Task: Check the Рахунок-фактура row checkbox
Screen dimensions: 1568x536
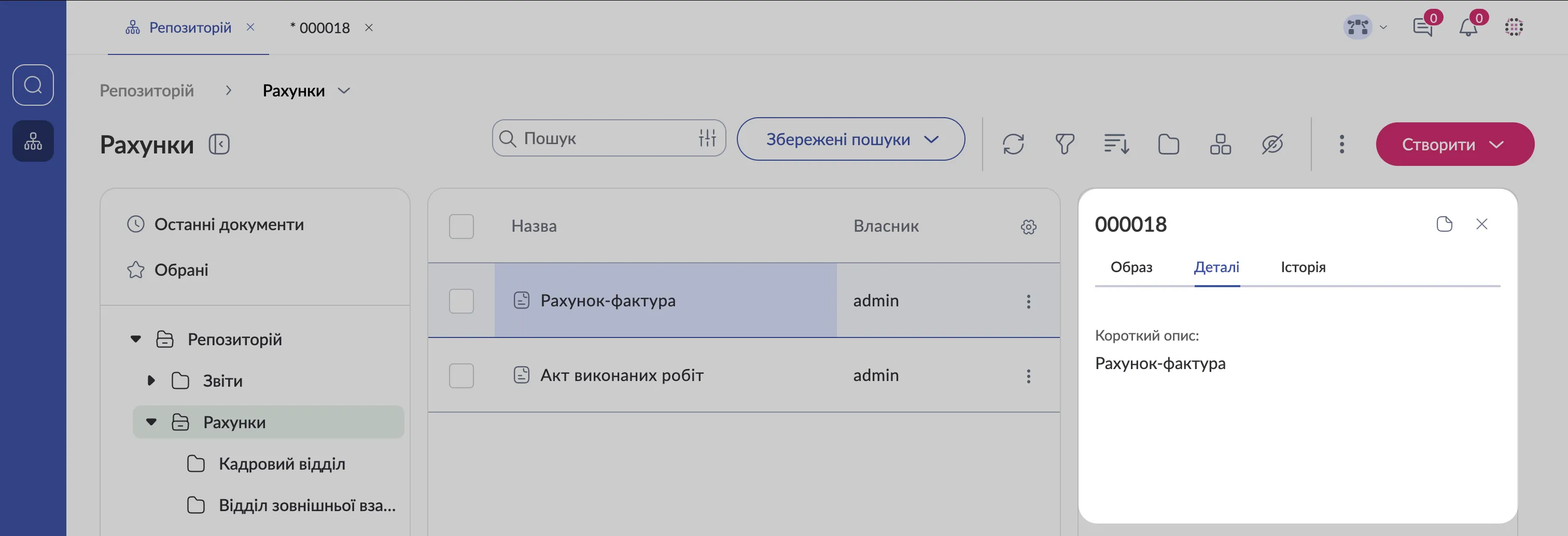Action: coord(461,301)
